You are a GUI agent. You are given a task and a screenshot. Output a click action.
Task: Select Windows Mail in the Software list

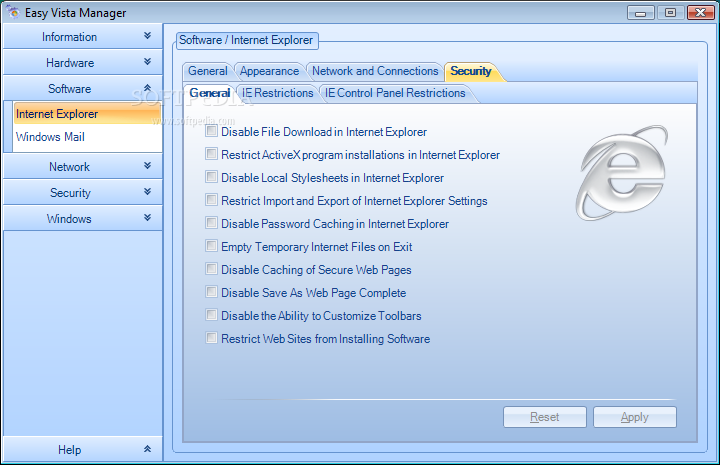point(87,137)
